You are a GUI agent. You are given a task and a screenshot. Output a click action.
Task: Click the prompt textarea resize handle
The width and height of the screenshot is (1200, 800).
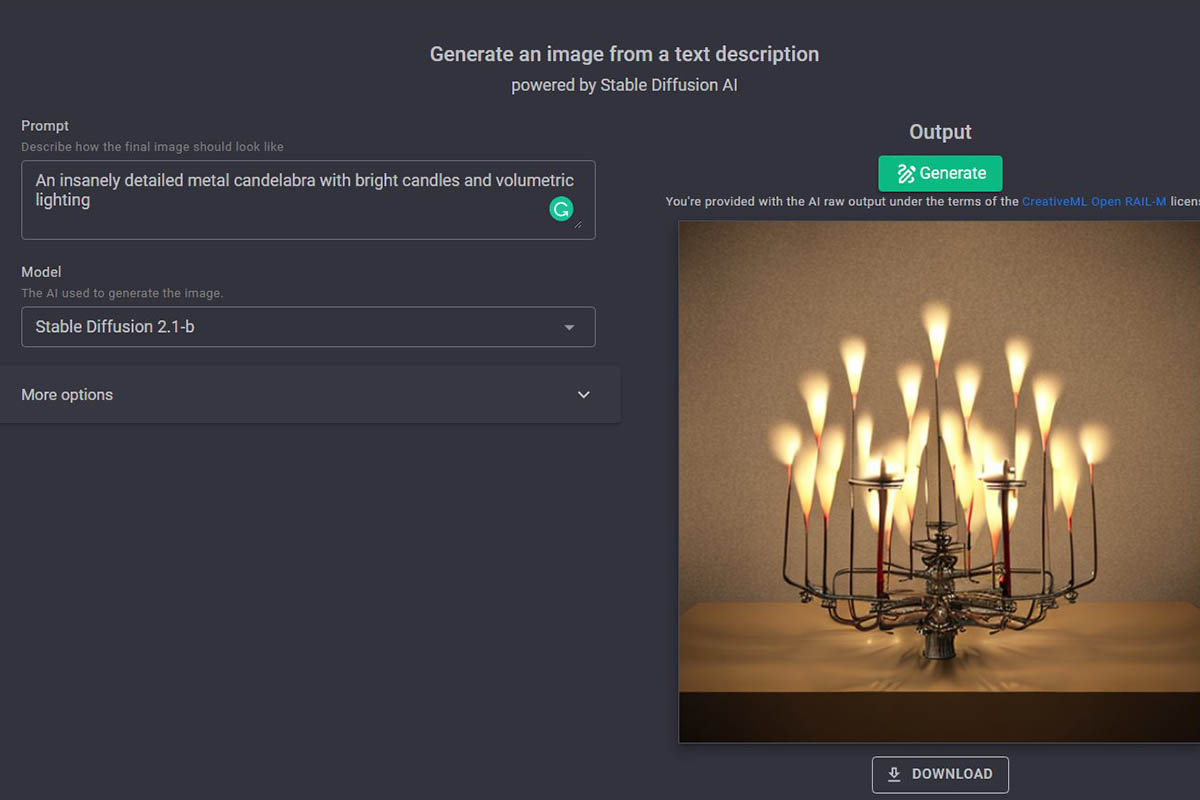578,224
